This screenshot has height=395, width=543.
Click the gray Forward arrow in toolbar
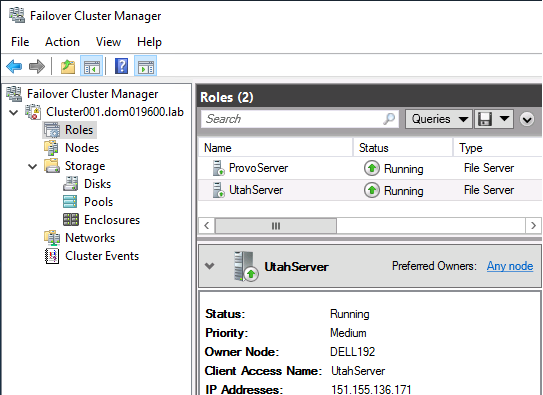(x=37, y=66)
